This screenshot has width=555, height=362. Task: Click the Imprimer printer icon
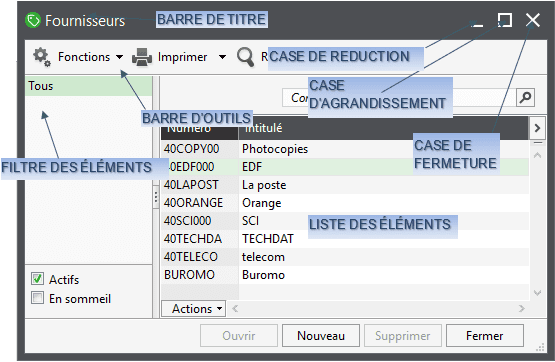[142, 57]
